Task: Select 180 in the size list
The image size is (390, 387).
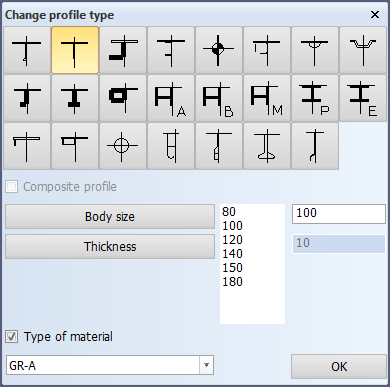Action: click(233, 282)
